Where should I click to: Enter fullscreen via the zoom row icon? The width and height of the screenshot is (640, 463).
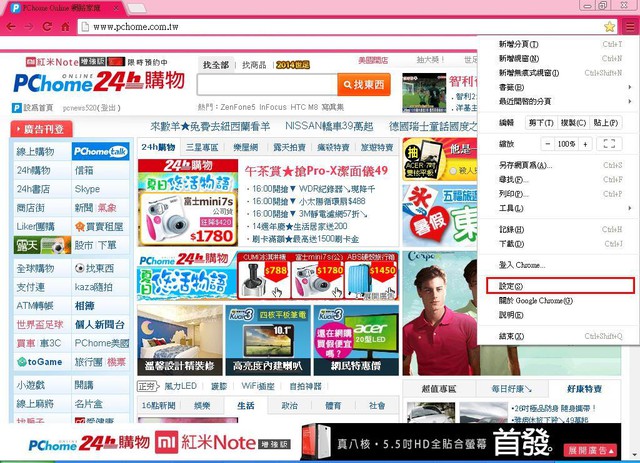(x=609, y=144)
